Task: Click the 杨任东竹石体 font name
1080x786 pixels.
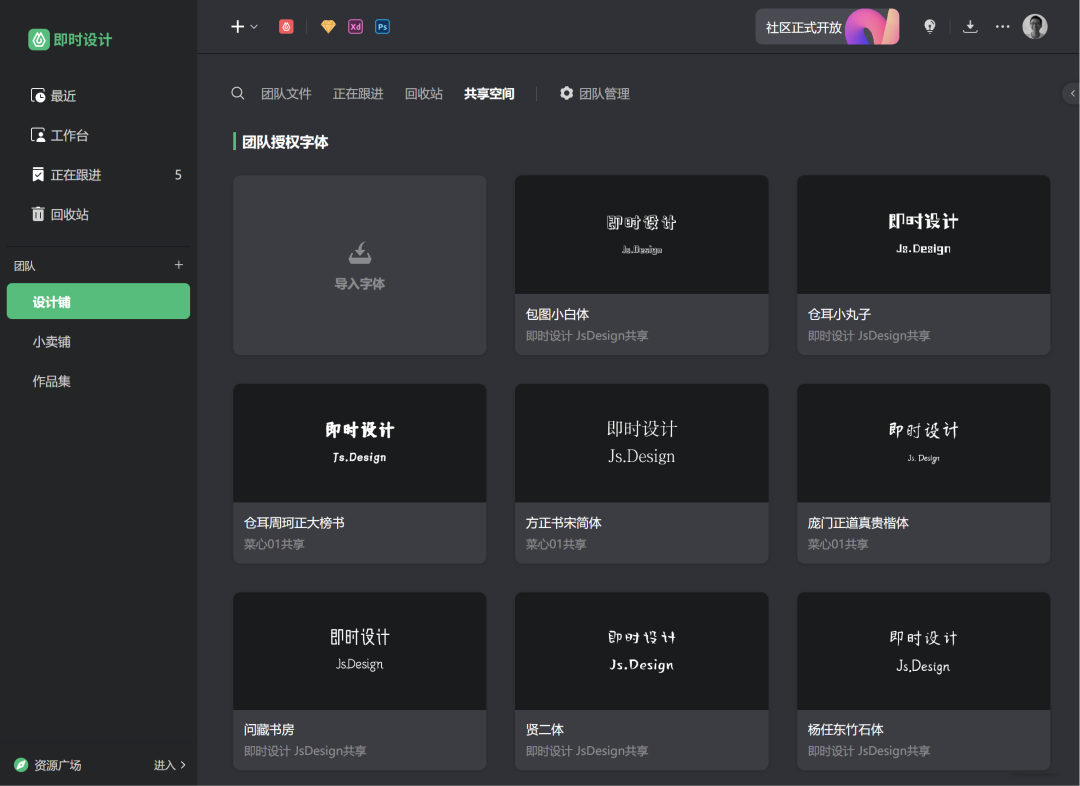Action: pyautogui.click(x=846, y=730)
